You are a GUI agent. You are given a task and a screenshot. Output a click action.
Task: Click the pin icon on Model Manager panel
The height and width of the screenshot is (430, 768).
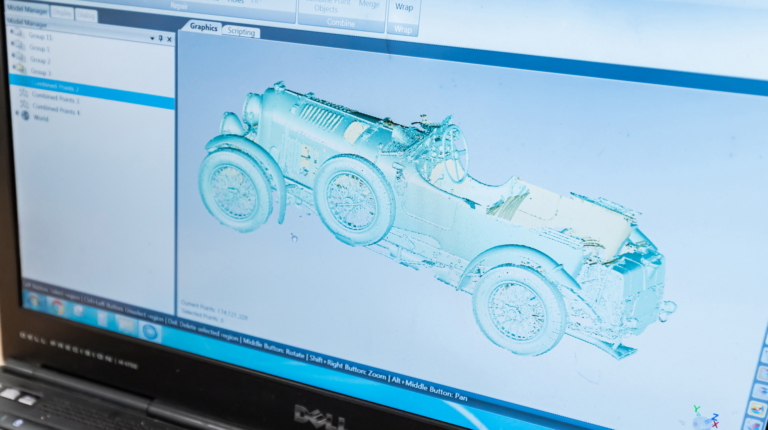tap(161, 38)
